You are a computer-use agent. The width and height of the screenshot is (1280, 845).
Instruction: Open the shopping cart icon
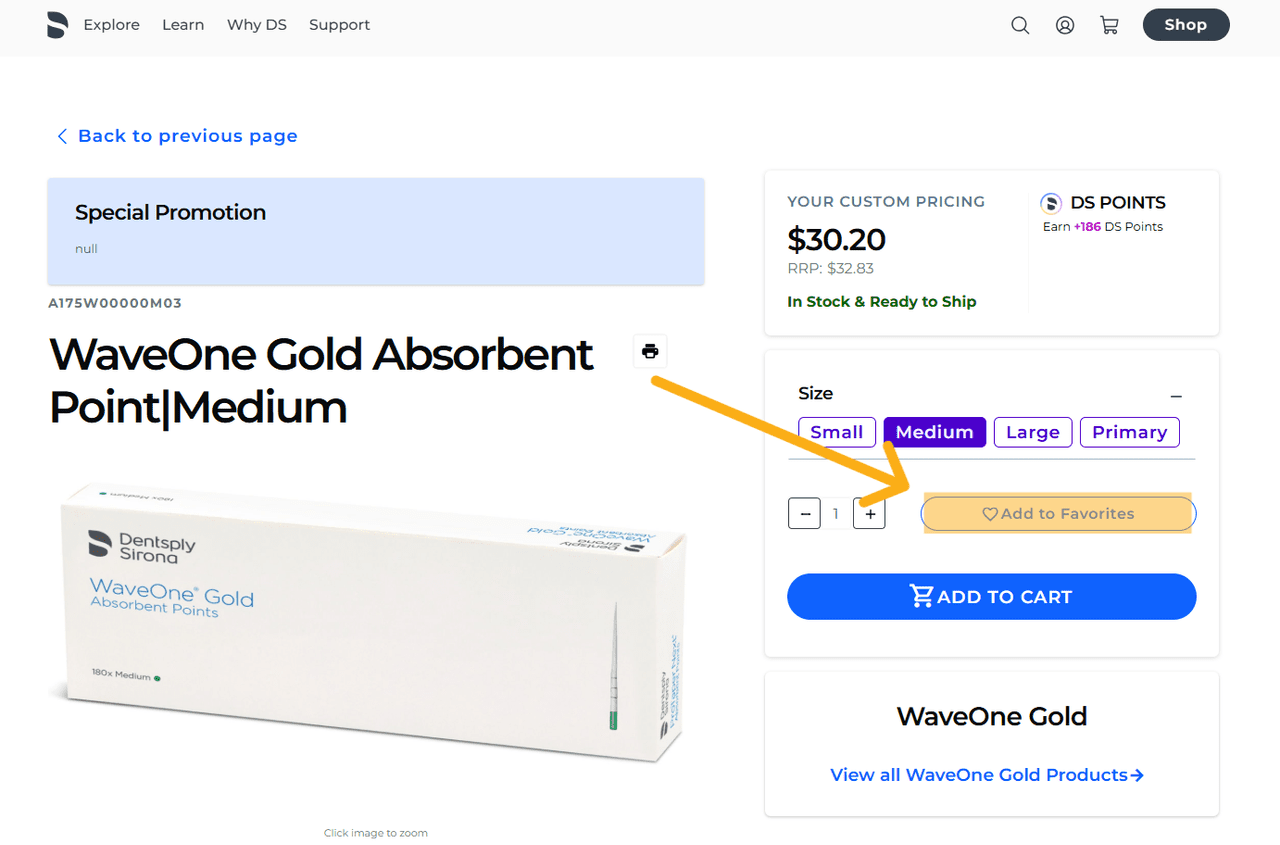1109,26
